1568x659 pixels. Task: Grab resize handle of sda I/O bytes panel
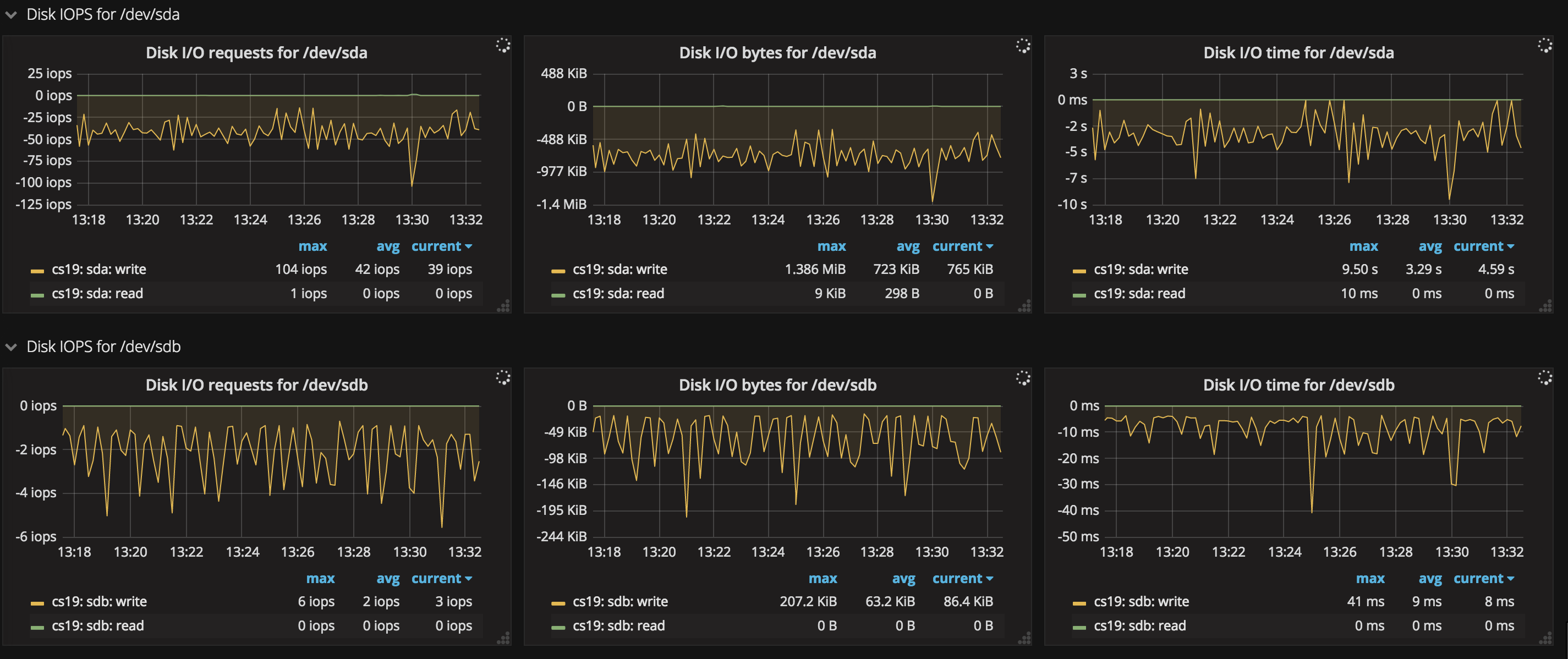coord(1025,306)
